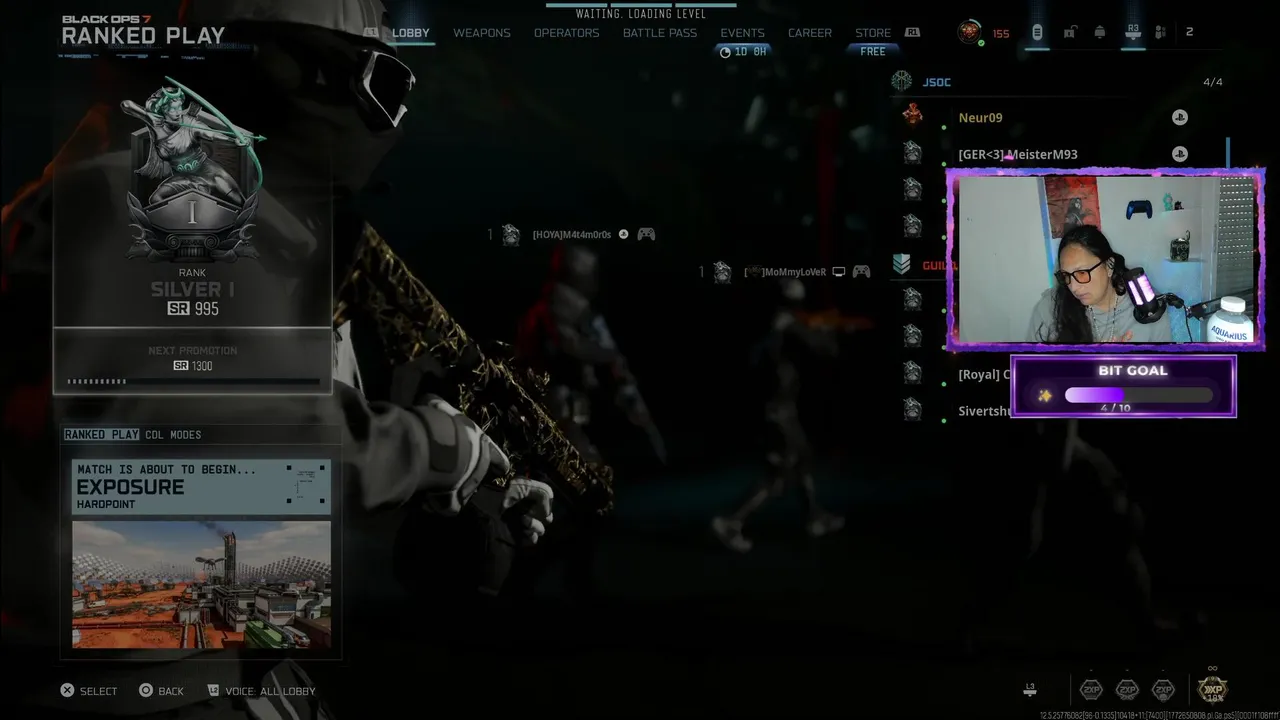Screen dimensions: 1280x720
Task: Open notifications bell icon
Action: [1100, 33]
